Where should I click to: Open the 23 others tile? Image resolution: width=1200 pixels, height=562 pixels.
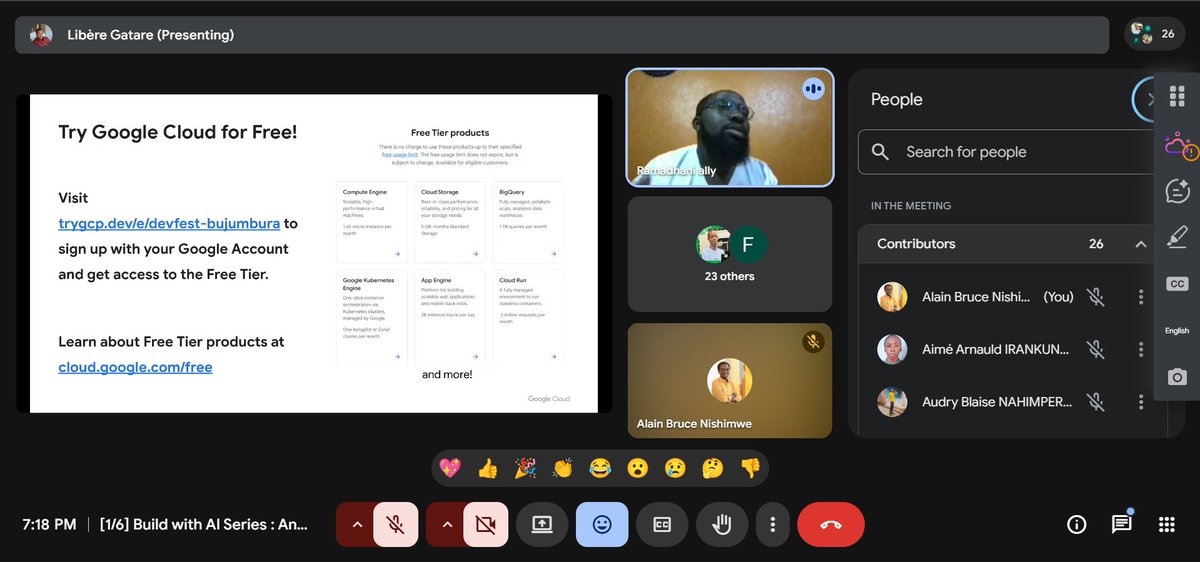(x=730, y=254)
